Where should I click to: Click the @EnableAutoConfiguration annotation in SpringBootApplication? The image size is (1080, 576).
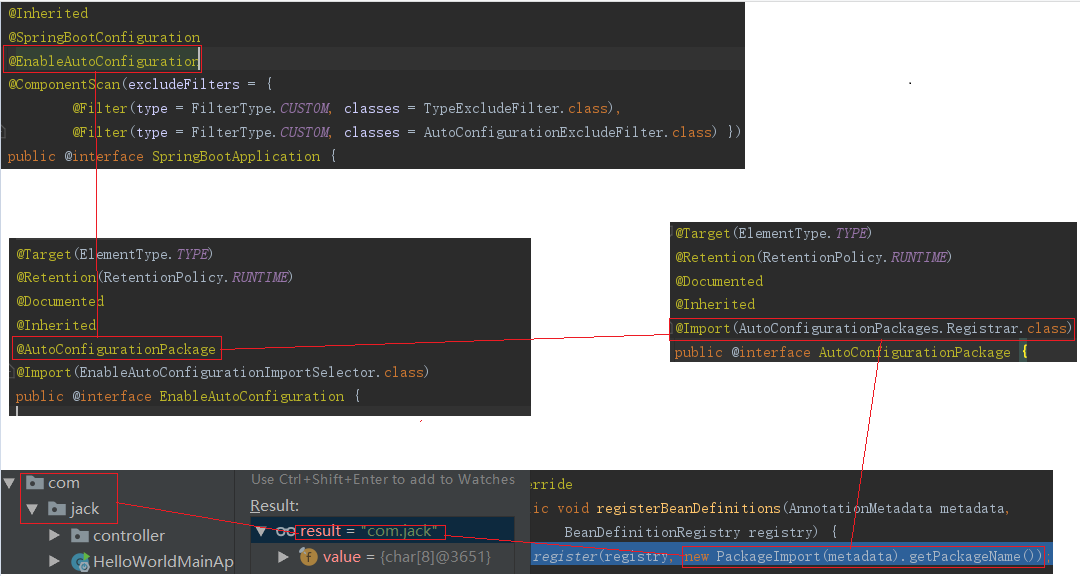(104, 61)
